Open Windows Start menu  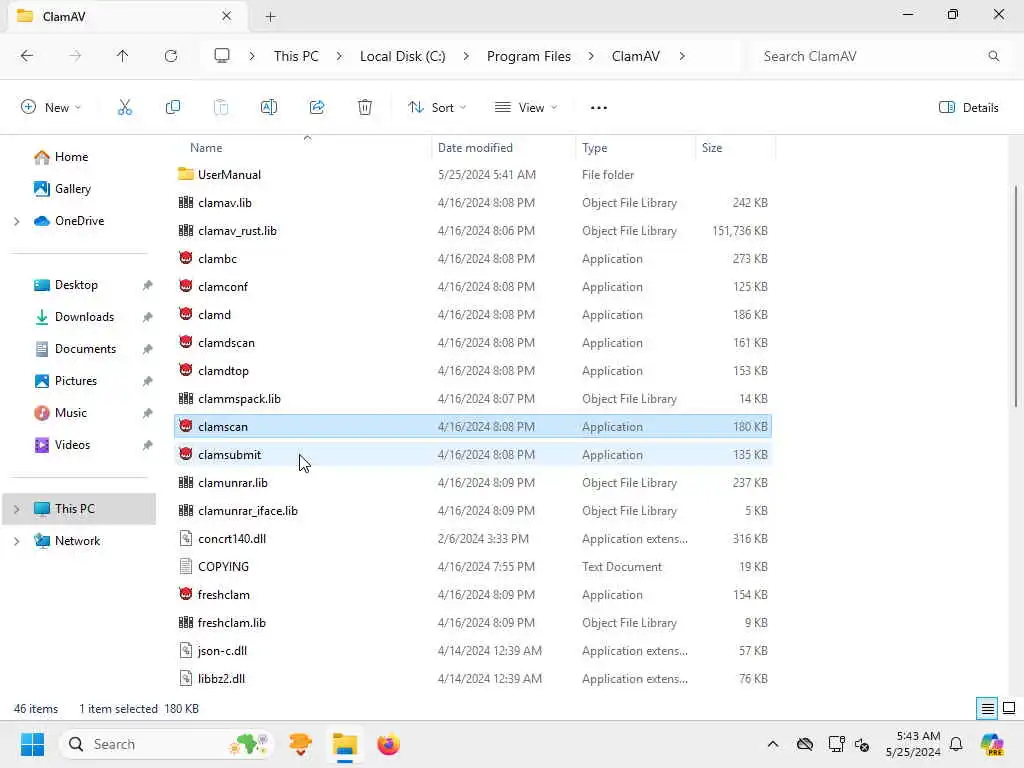[32, 744]
